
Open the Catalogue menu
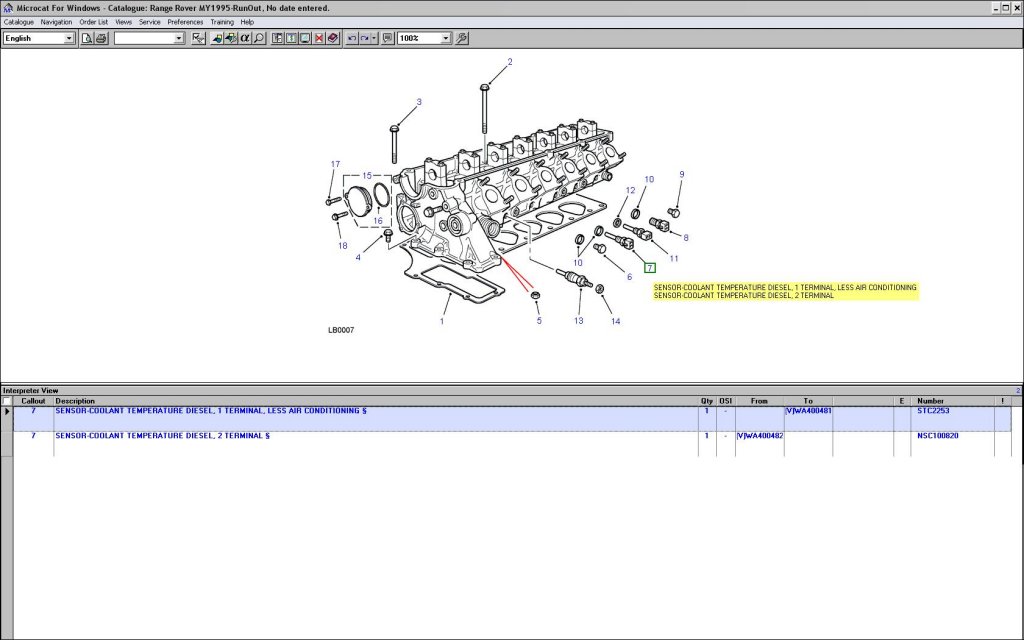(x=18, y=21)
